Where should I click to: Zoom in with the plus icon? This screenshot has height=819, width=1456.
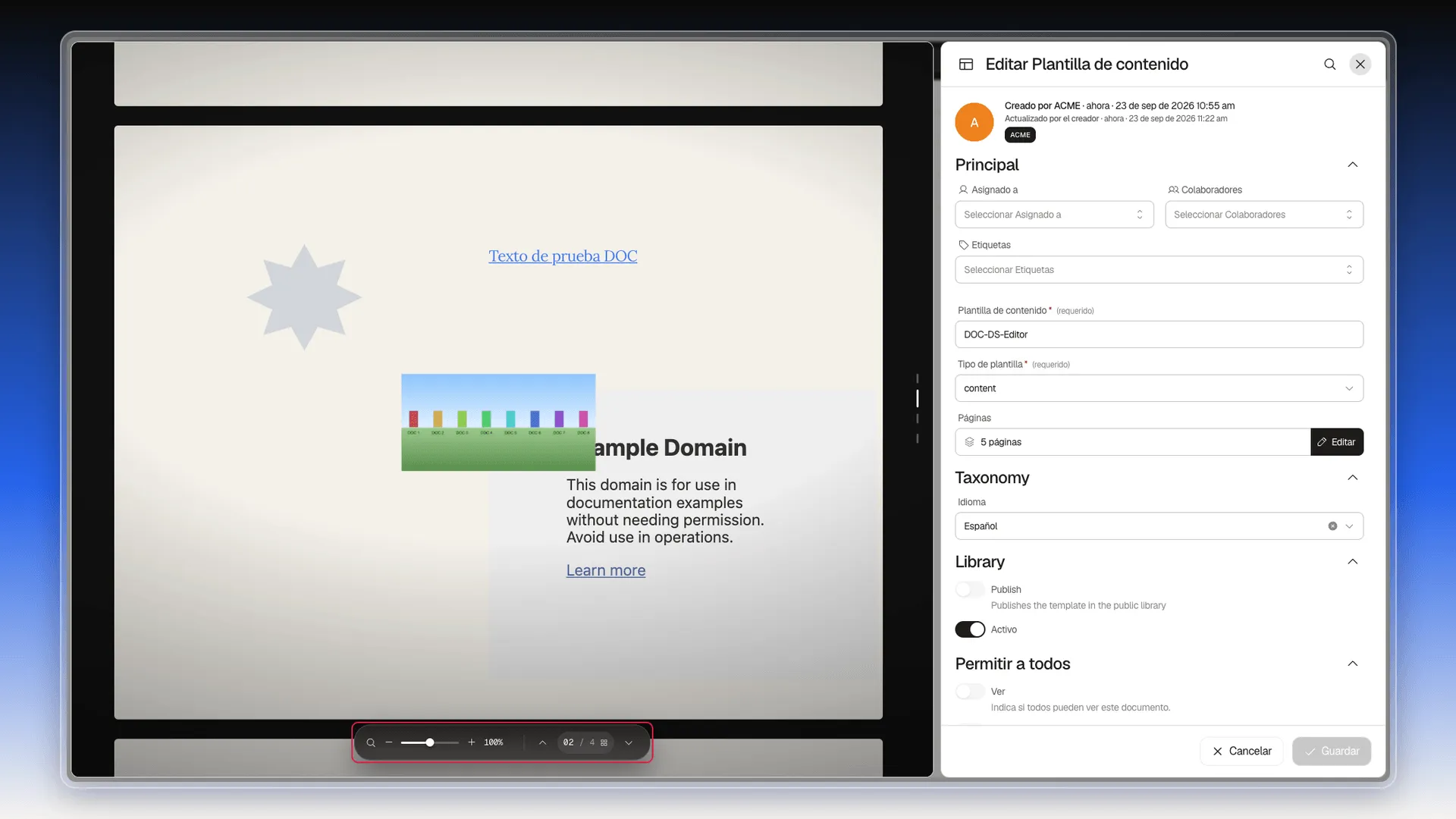[472, 742]
